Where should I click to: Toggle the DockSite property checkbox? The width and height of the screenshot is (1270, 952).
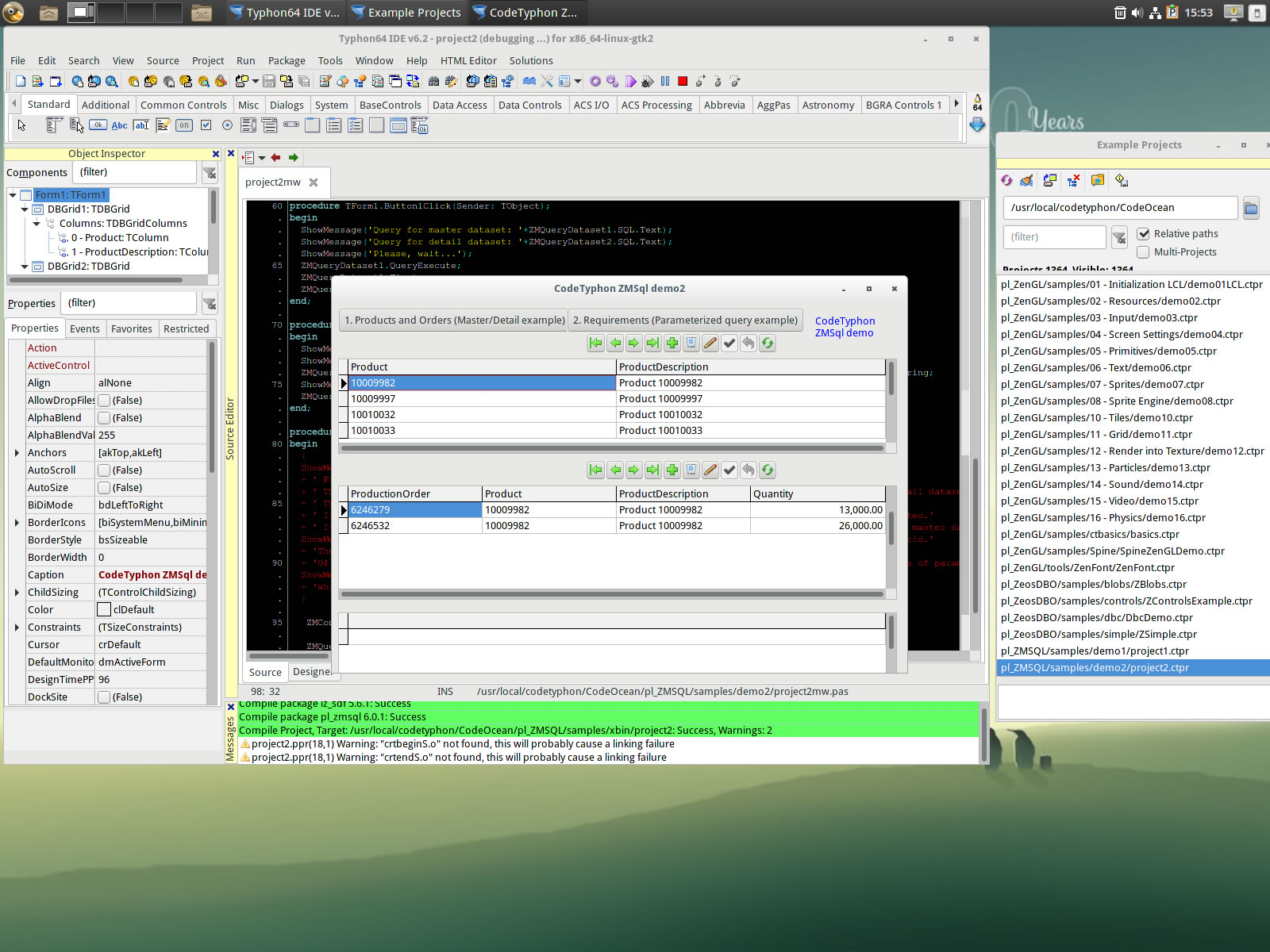point(104,697)
